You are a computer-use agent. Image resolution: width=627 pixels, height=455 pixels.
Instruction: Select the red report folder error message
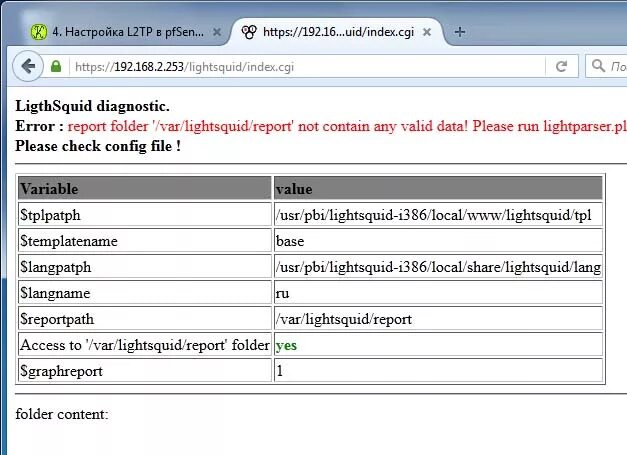[x=347, y=126]
